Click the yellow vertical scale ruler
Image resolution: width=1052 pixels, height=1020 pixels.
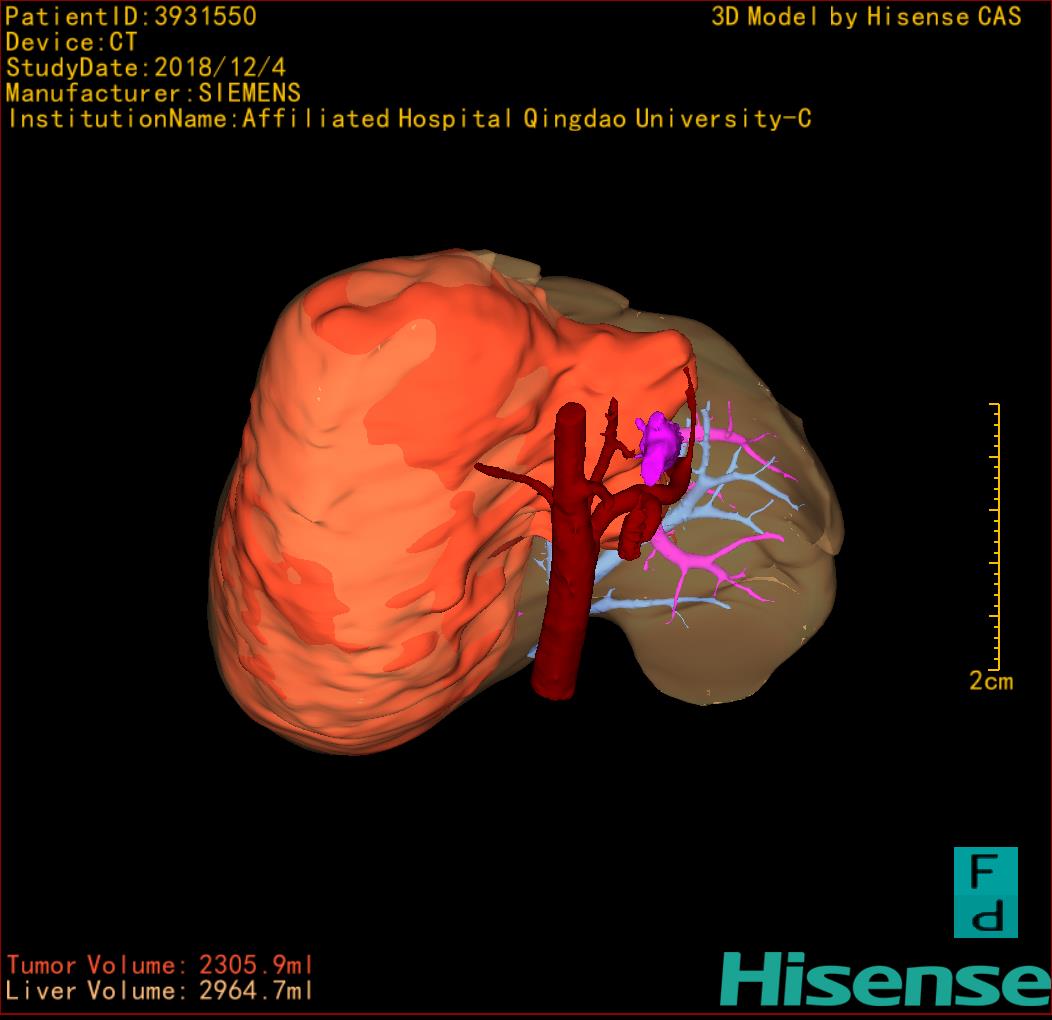pyautogui.click(x=995, y=536)
